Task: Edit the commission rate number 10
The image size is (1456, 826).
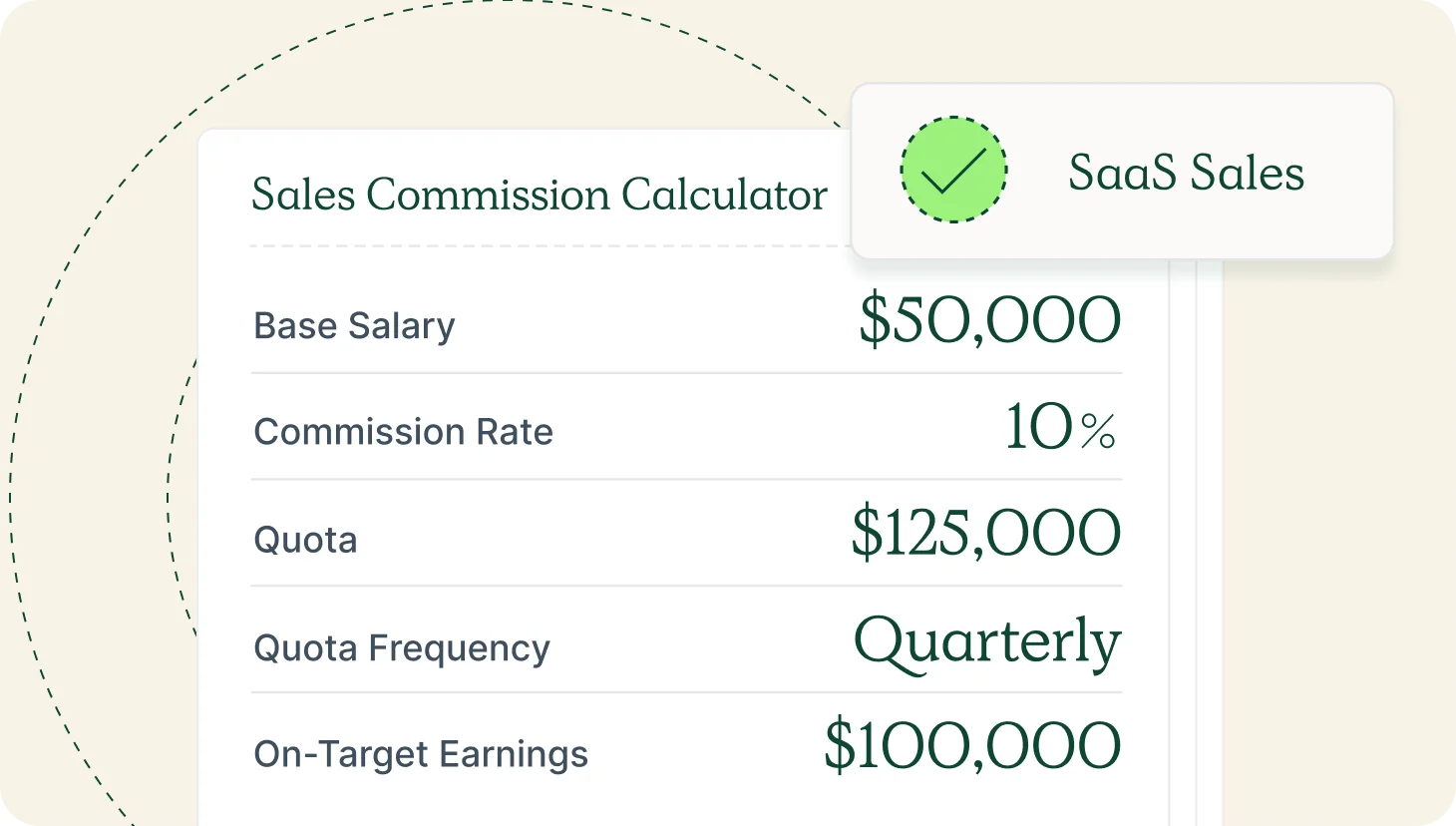Action: [x=1038, y=428]
